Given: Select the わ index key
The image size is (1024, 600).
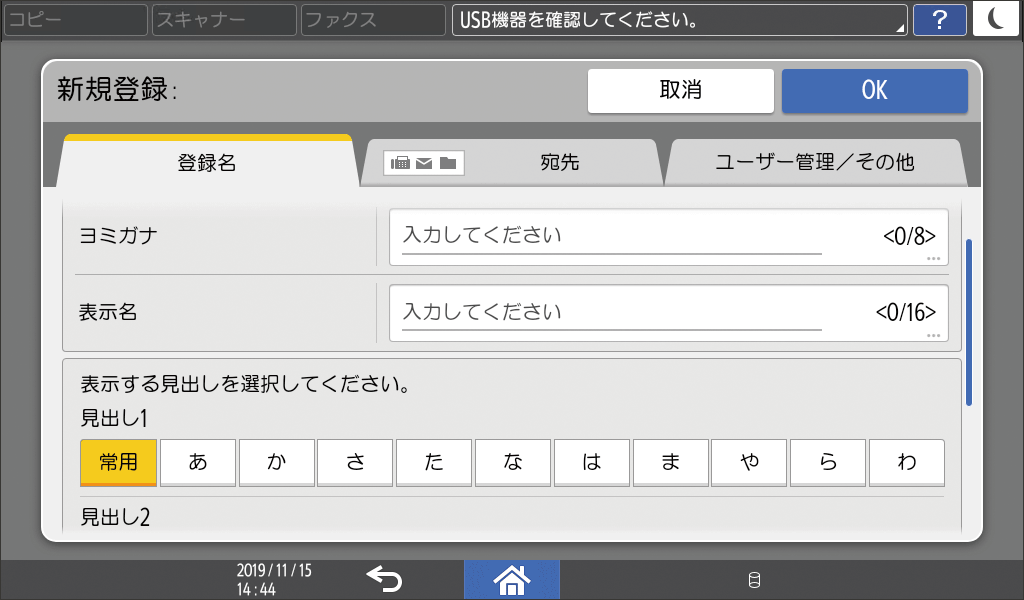Looking at the screenshot, I should tap(906, 462).
